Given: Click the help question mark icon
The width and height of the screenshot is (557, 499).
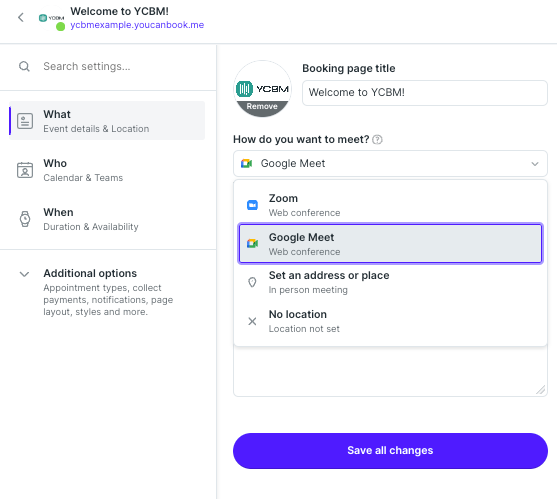Looking at the screenshot, I should pyautogui.click(x=377, y=140).
